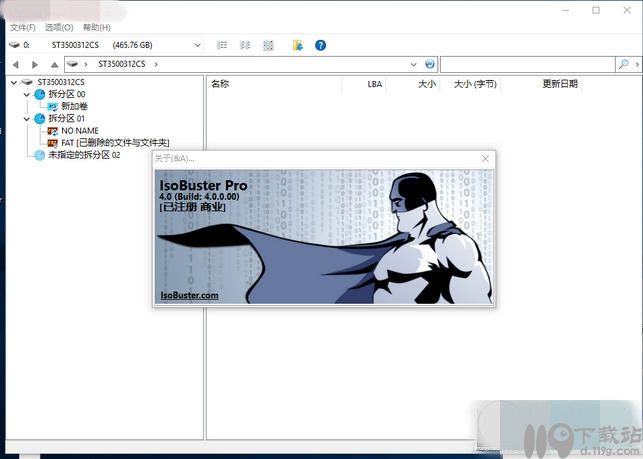Select FAT [已删除的文件与文件夹] entry
The image size is (643, 459).
coord(115,143)
